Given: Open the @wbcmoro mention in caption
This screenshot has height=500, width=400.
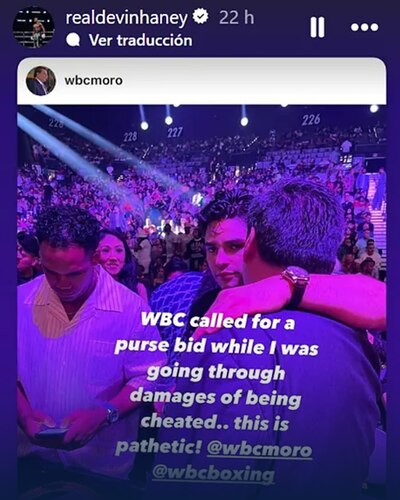Looking at the screenshot, I should [259, 449].
